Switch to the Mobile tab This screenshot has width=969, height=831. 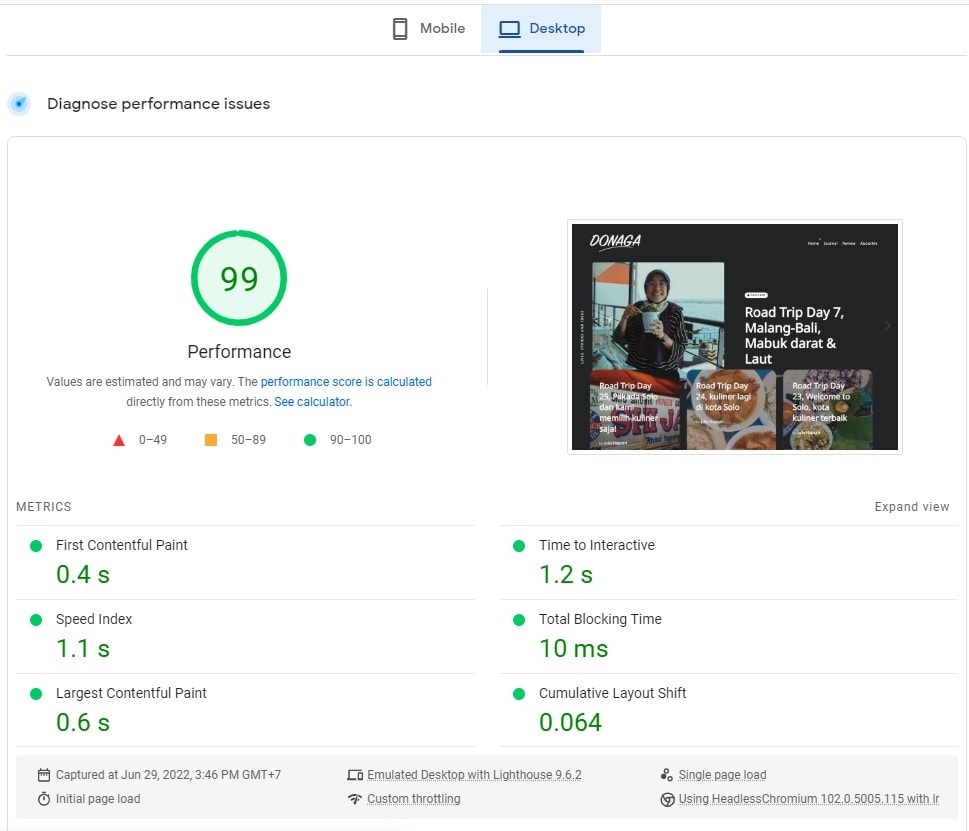click(428, 29)
